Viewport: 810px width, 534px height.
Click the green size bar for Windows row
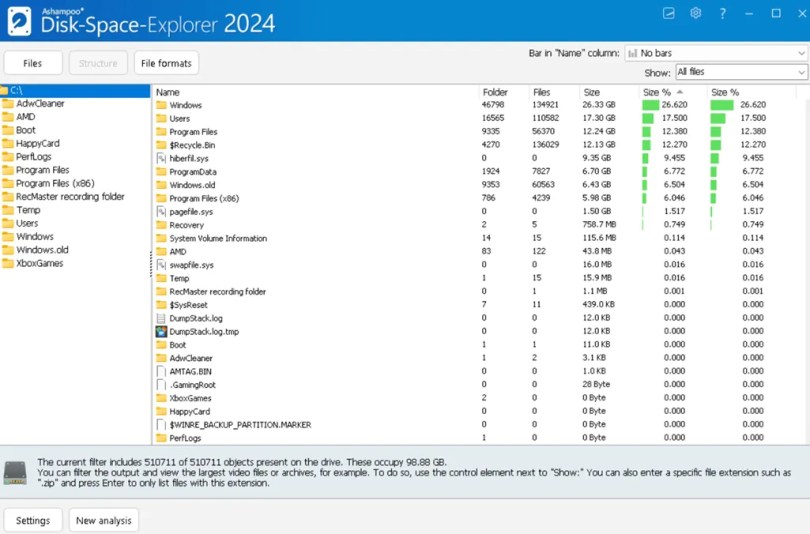click(x=650, y=105)
